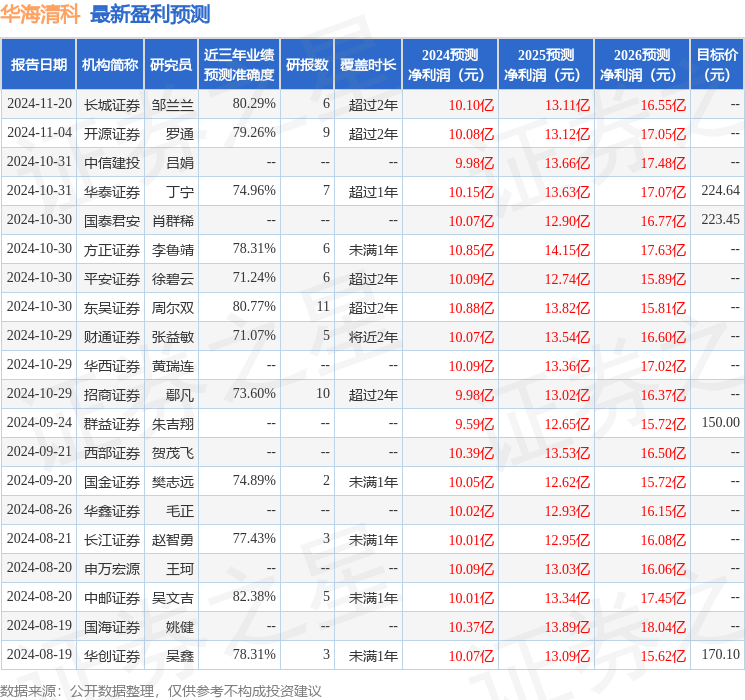The height and width of the screenshot is (700, 745).
Task: Click the accuracy value 80.77%
Action: [254, 307]
